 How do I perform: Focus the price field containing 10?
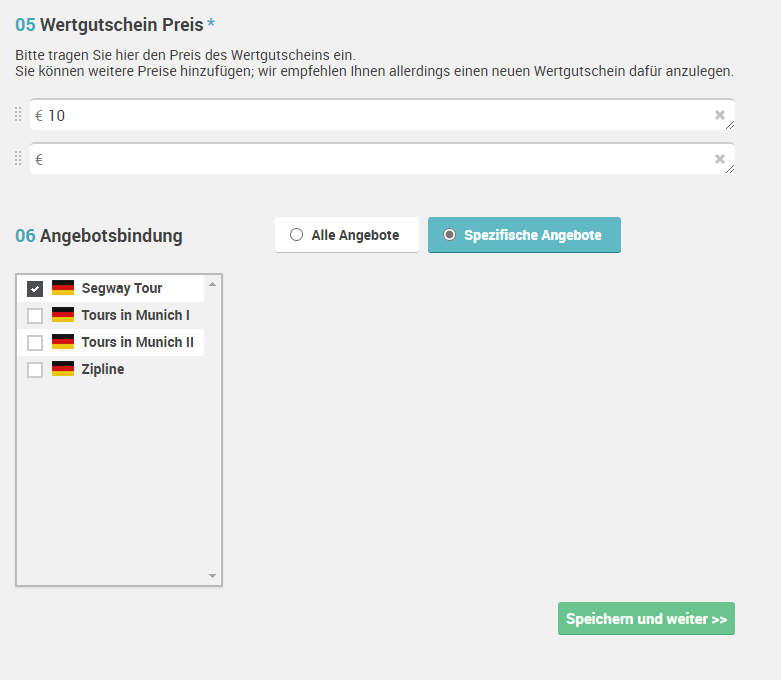pyautogui.click(x=382, y=115)
